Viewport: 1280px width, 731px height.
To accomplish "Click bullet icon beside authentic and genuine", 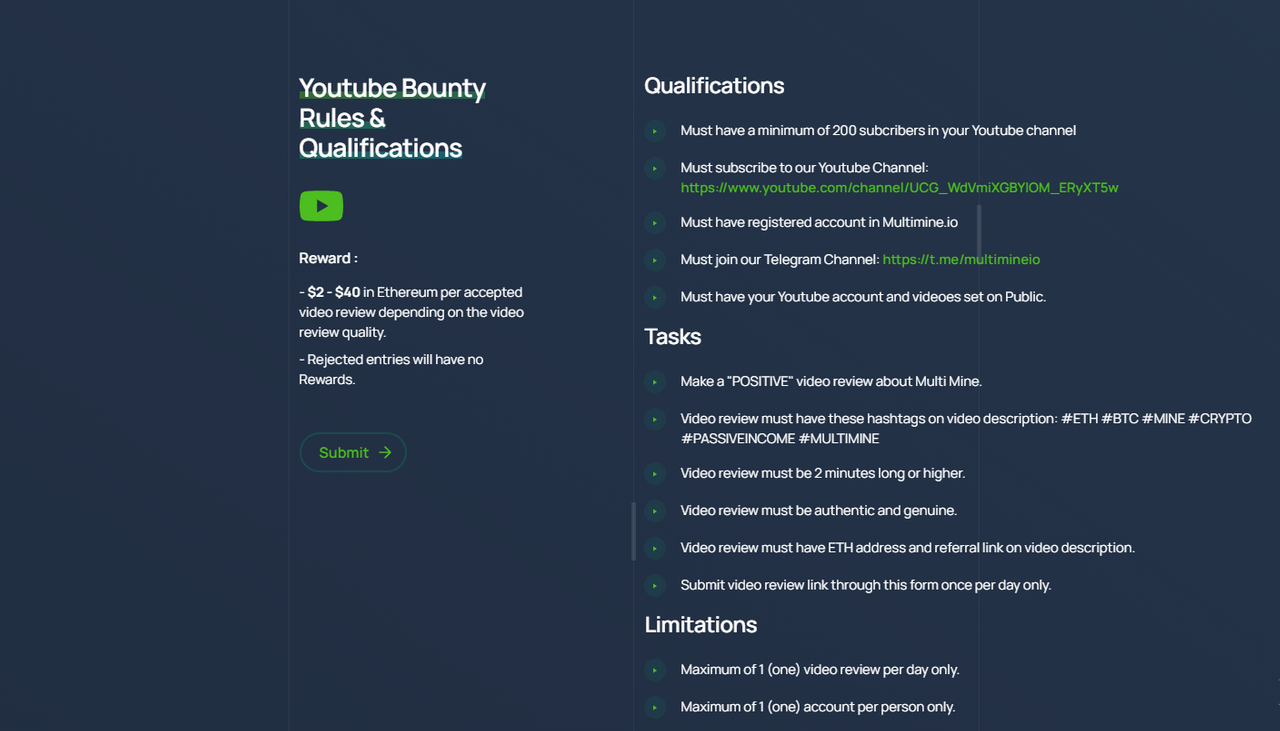I will point(655,511).
